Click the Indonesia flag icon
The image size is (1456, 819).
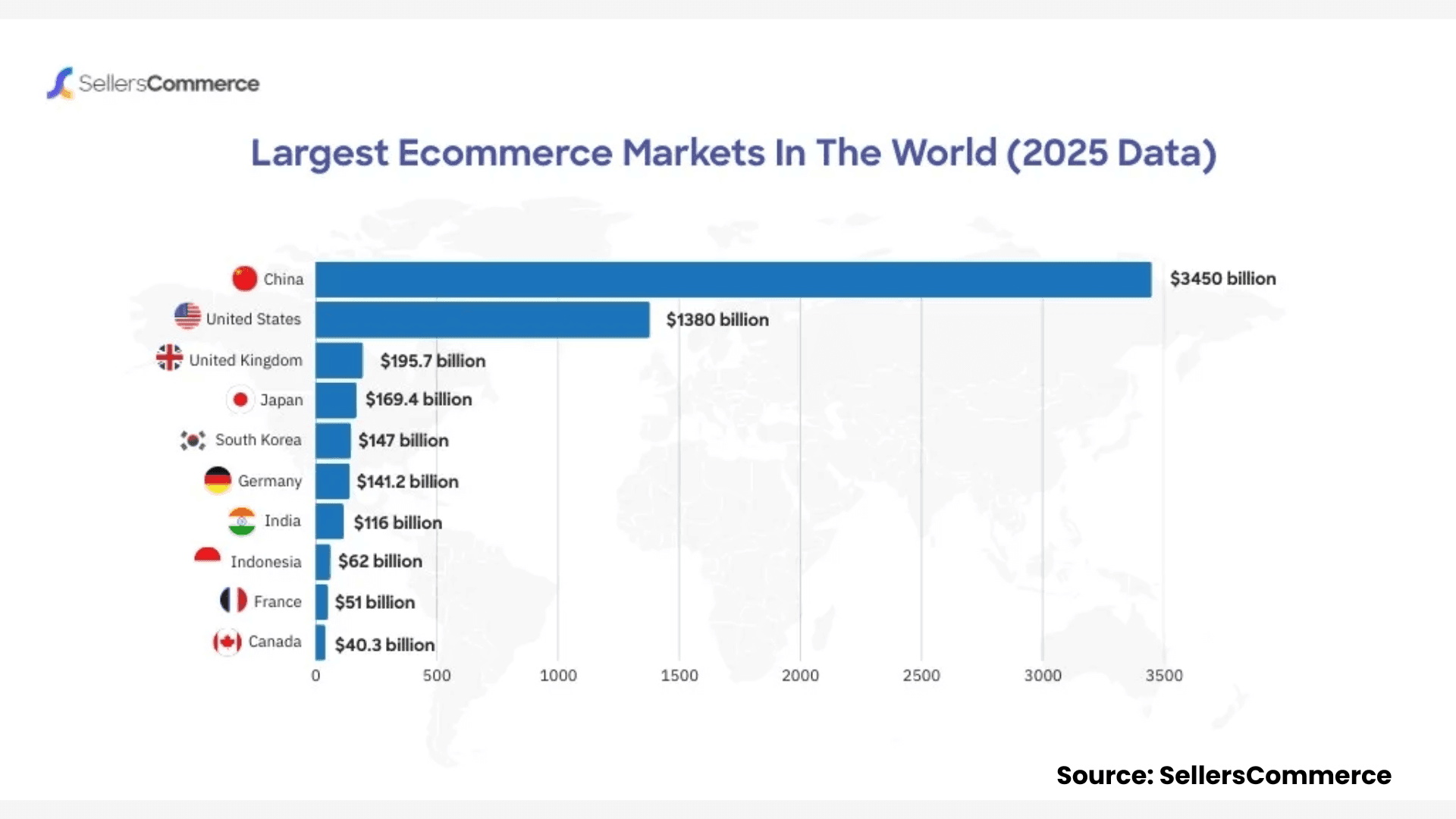(x=207, y=557)
